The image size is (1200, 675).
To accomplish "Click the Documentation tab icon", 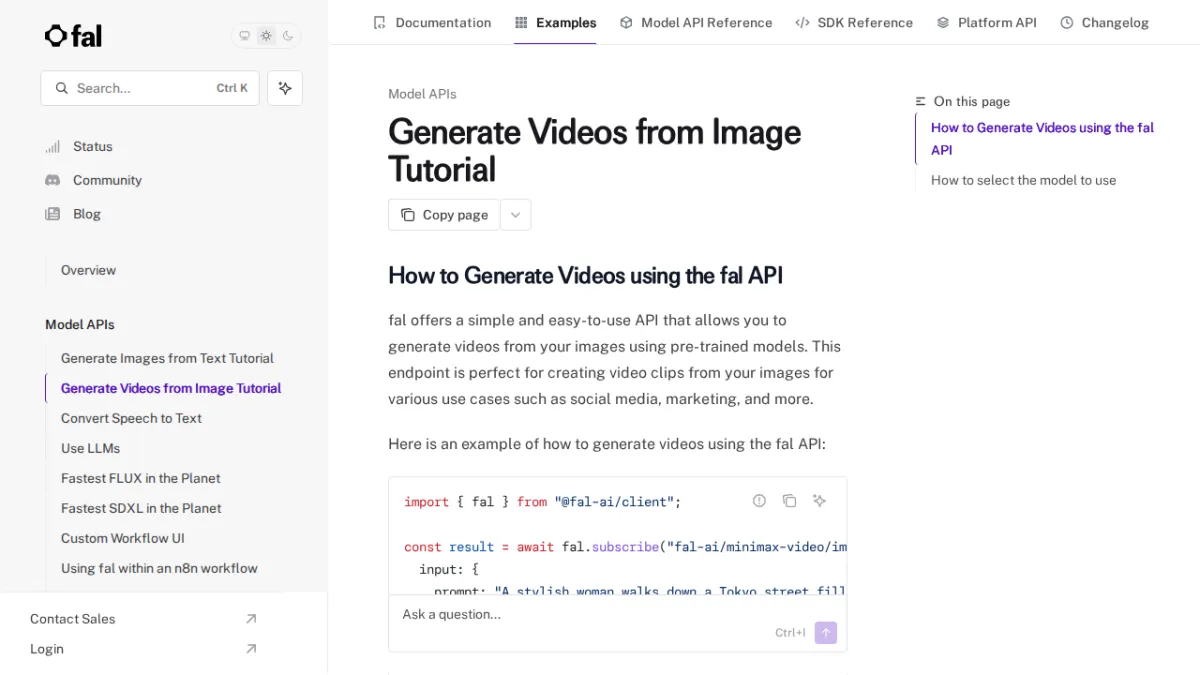I will 379,22.
